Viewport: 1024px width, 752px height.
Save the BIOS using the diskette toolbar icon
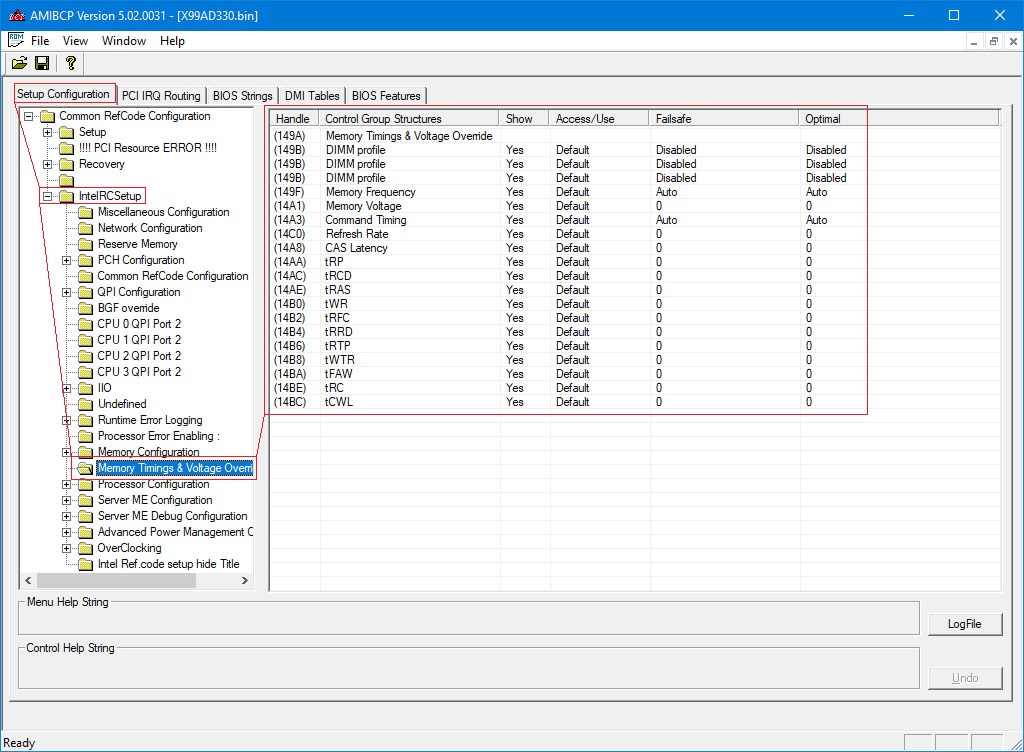tap(42, 61)
